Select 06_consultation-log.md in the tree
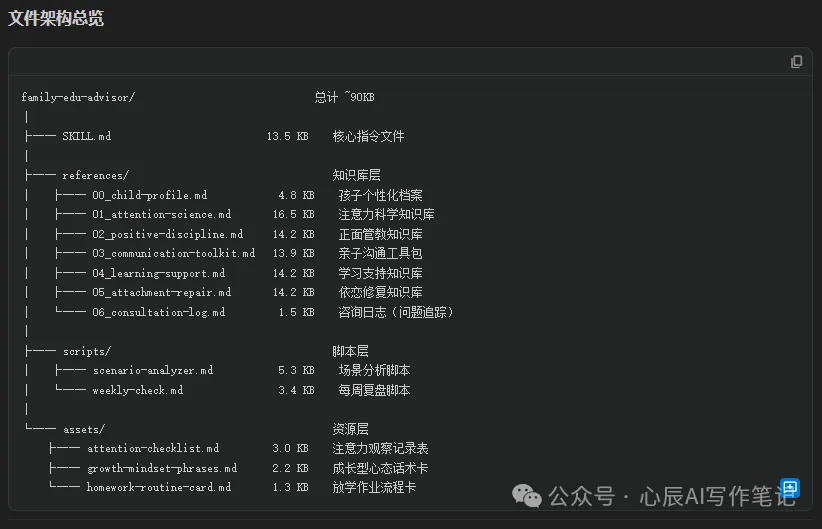 coord(158,312)
